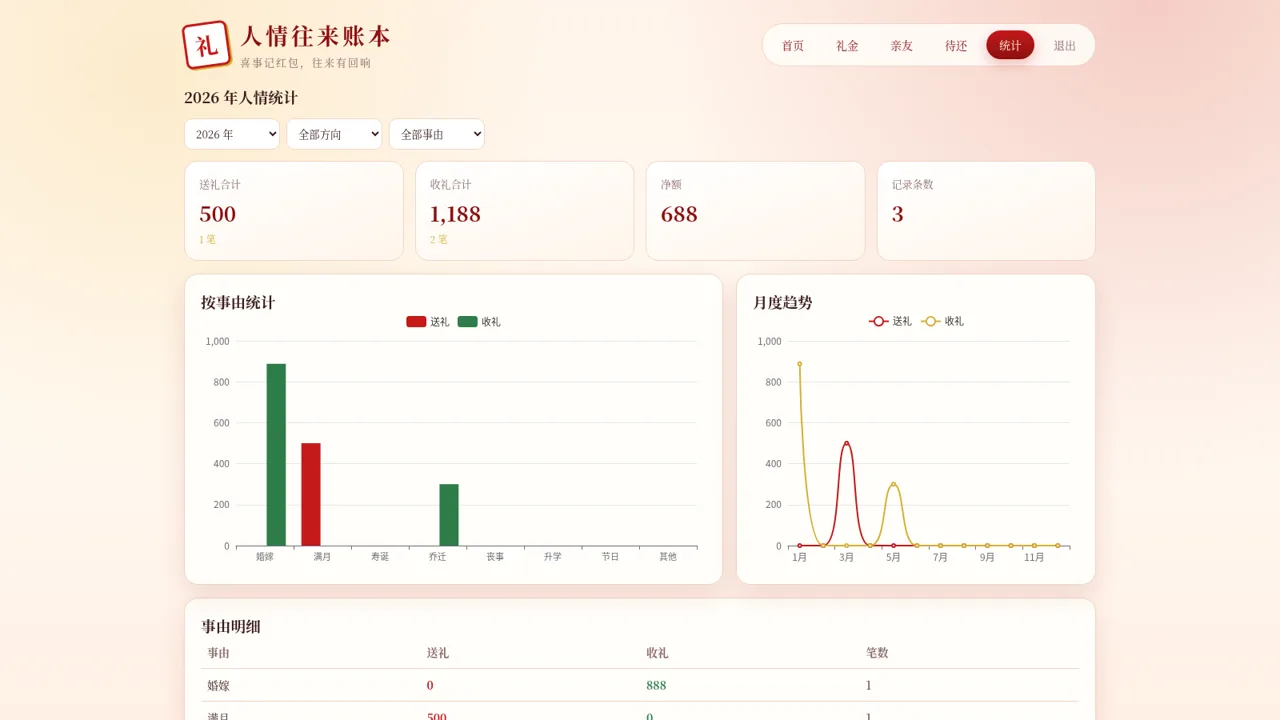
Task: Click the 记录条数 value 3
Action: point(898,214)
